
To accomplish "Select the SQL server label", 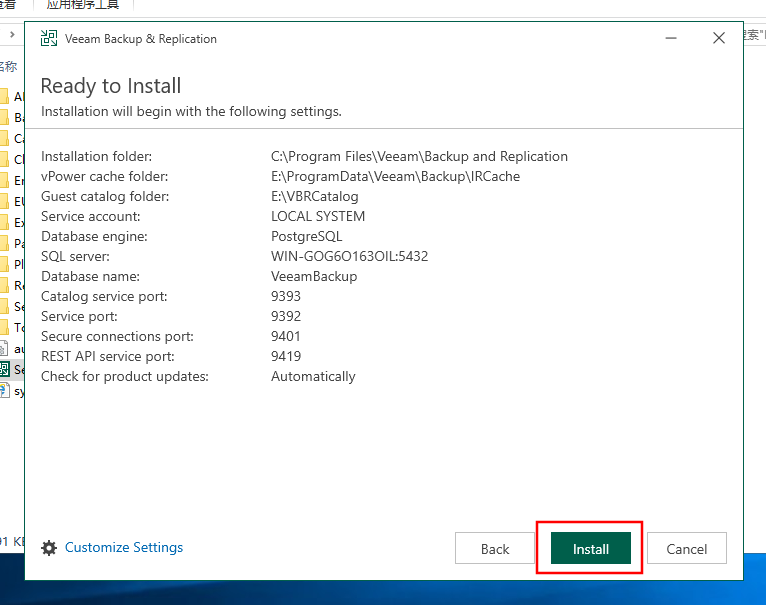I will [x=75, y=257].
